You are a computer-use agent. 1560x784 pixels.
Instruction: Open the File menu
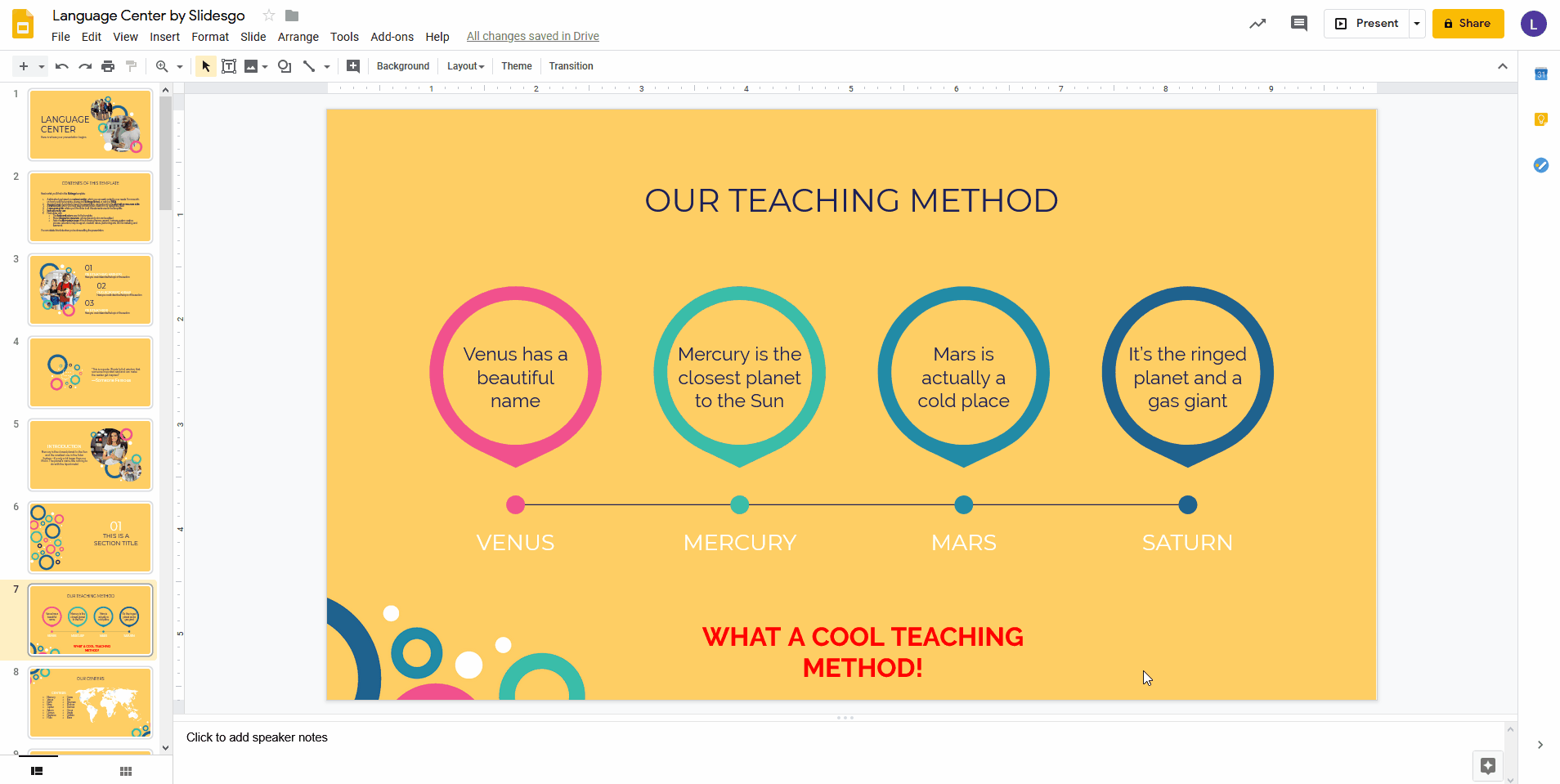pyautogui.click(x=61, y=37)
